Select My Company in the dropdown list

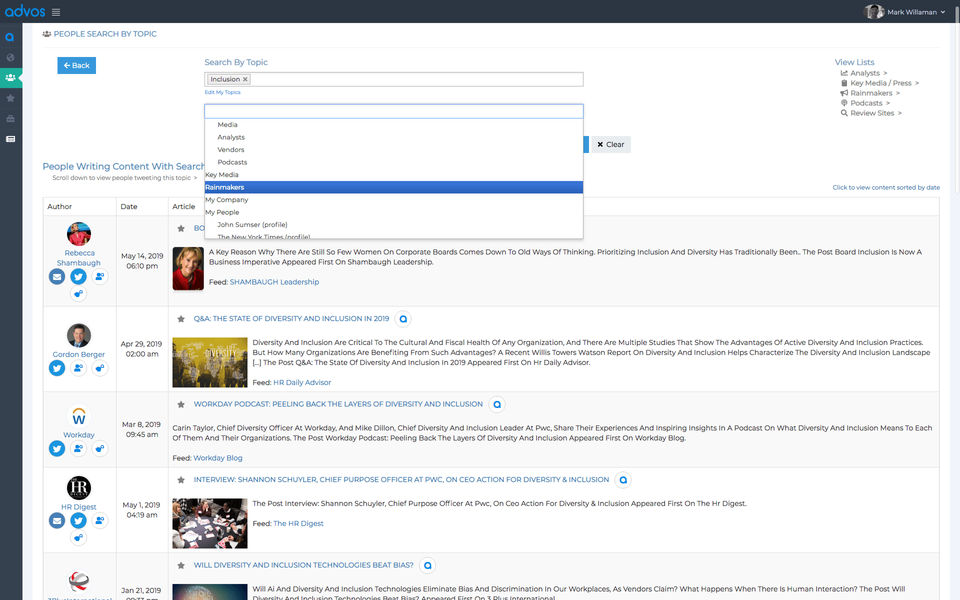coord(394,200)
